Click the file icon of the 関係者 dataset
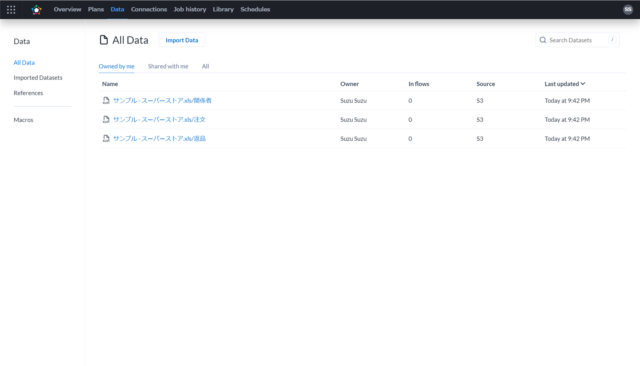640x366 pixels. click(x=106, y=100)
